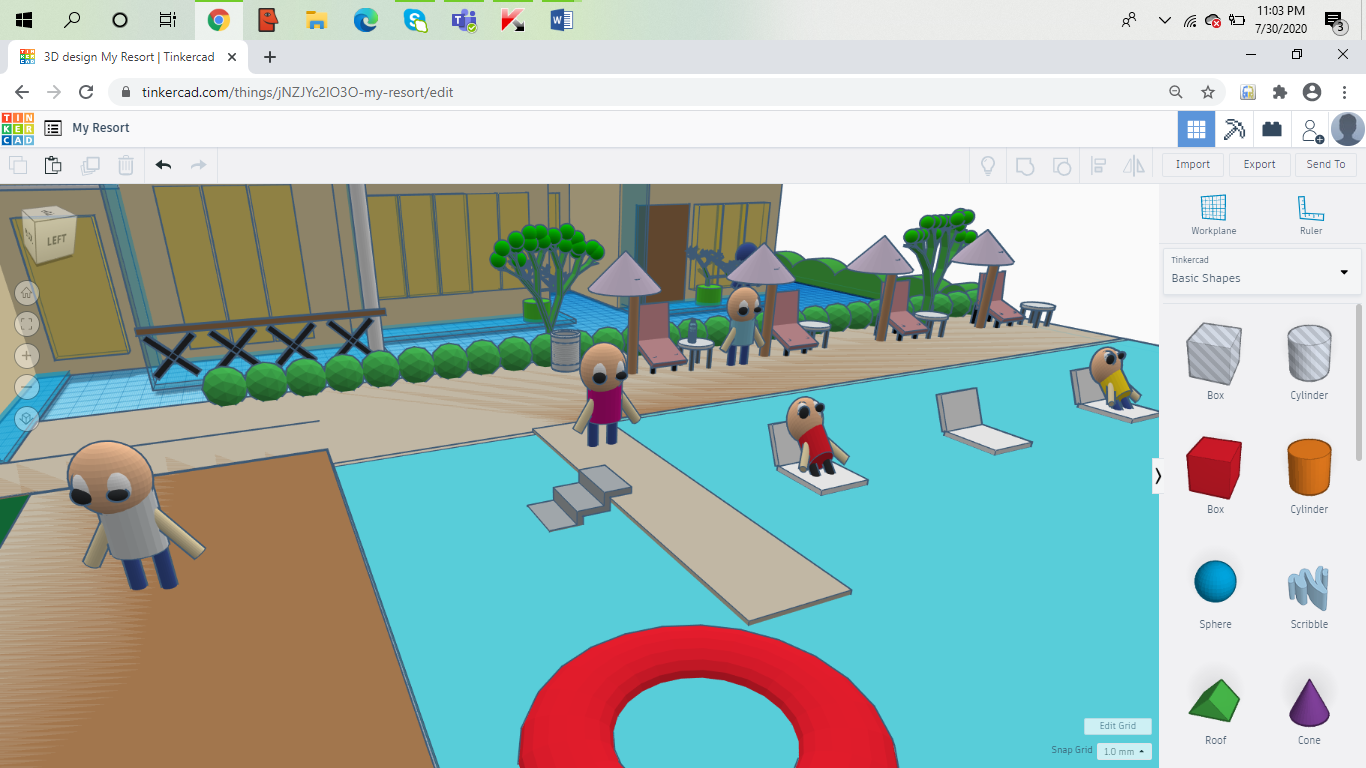1366x768 pixels.
Task: Zoom out on the canvas
Action: click(27, 387)
